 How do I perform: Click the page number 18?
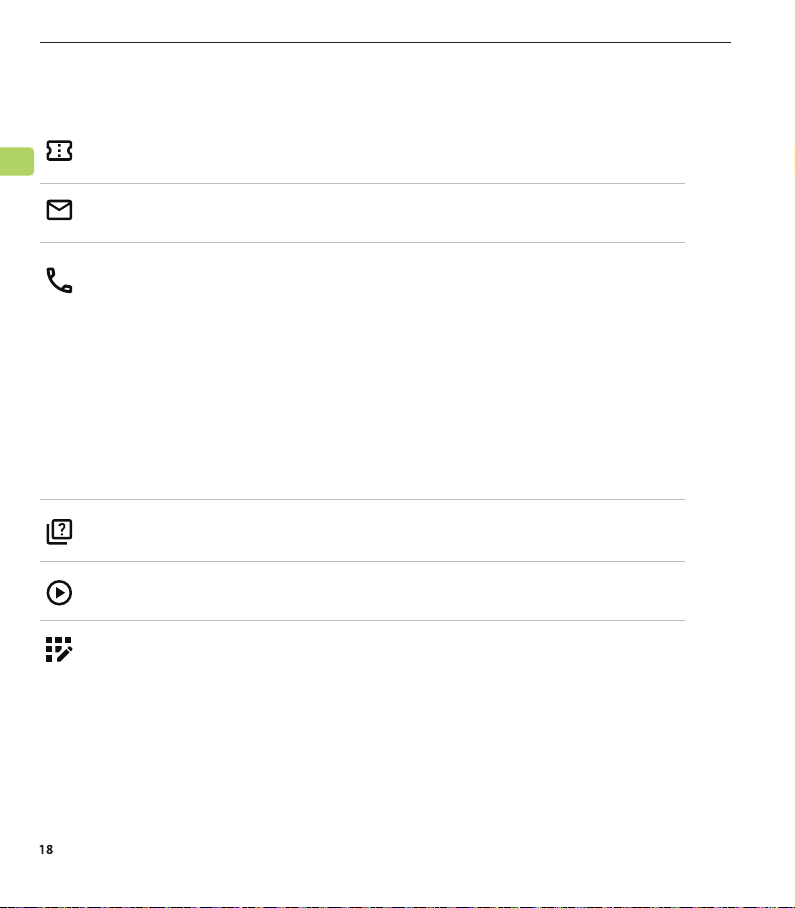coord(46,850)
